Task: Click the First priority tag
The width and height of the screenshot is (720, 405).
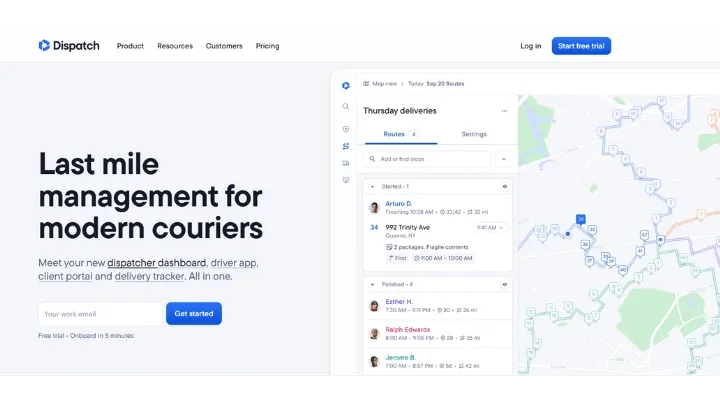Action: coord(398,258)
